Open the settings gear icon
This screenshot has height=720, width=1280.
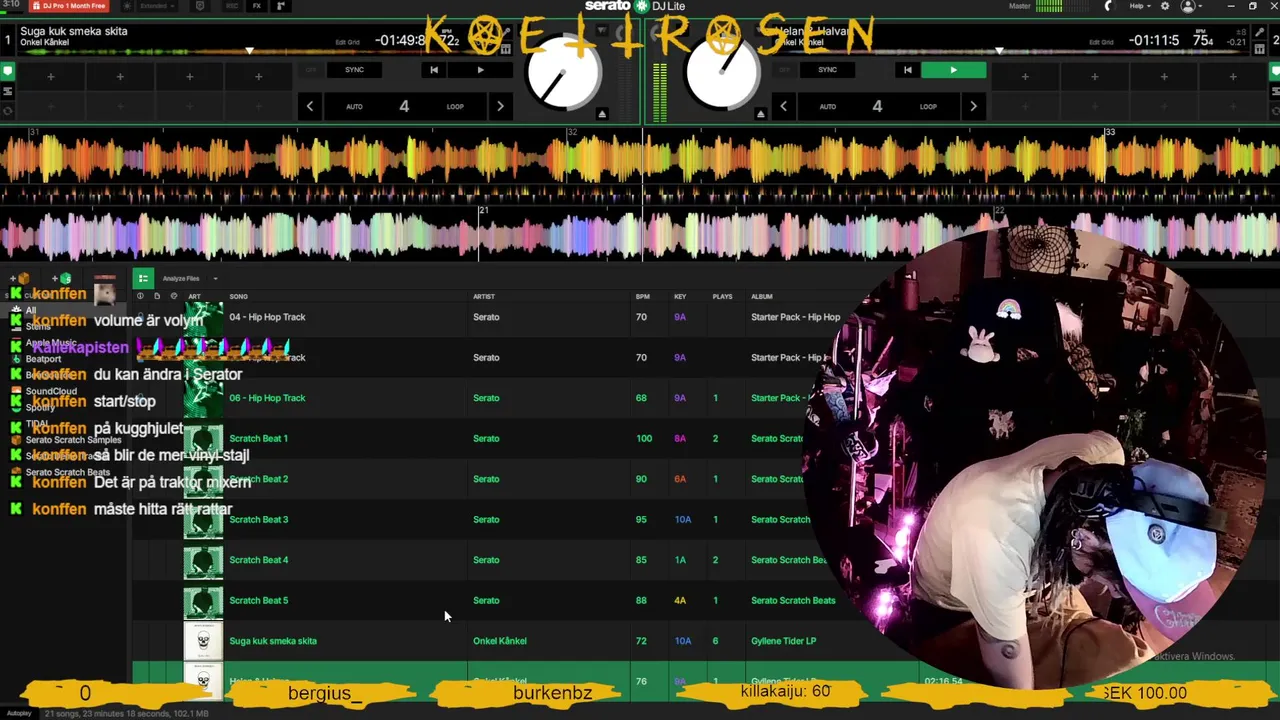pyautogui.click(x=1164, y=6)
